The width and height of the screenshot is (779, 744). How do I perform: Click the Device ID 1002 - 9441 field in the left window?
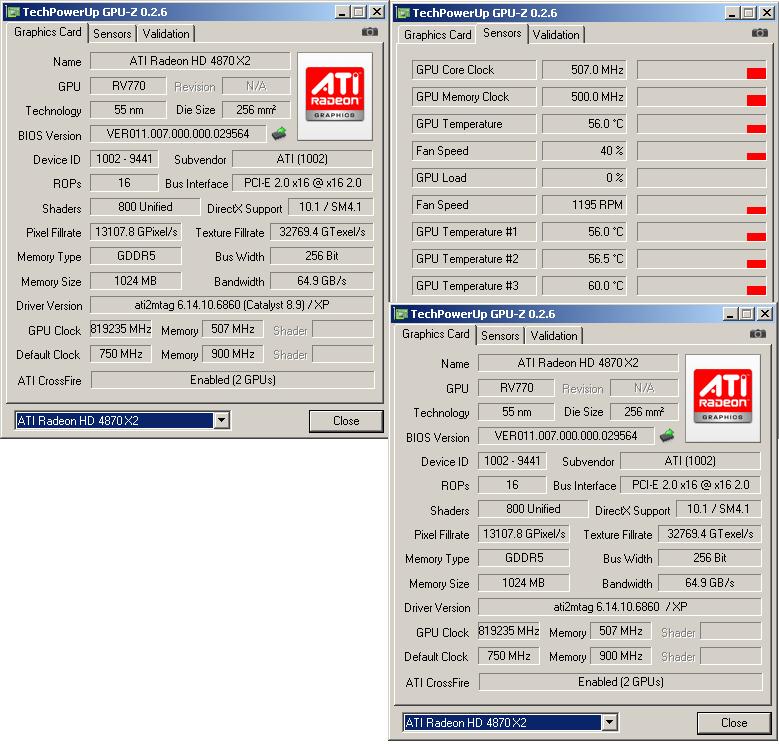coord(124,159)
